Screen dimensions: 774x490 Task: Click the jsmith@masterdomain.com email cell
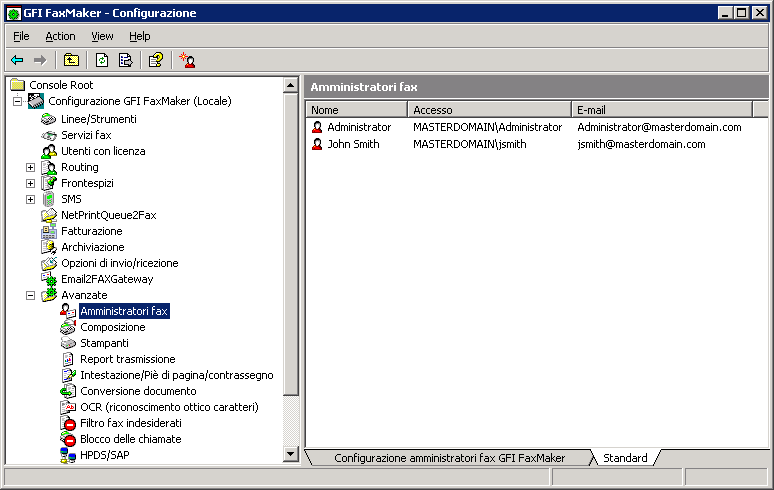coord(641,144)
